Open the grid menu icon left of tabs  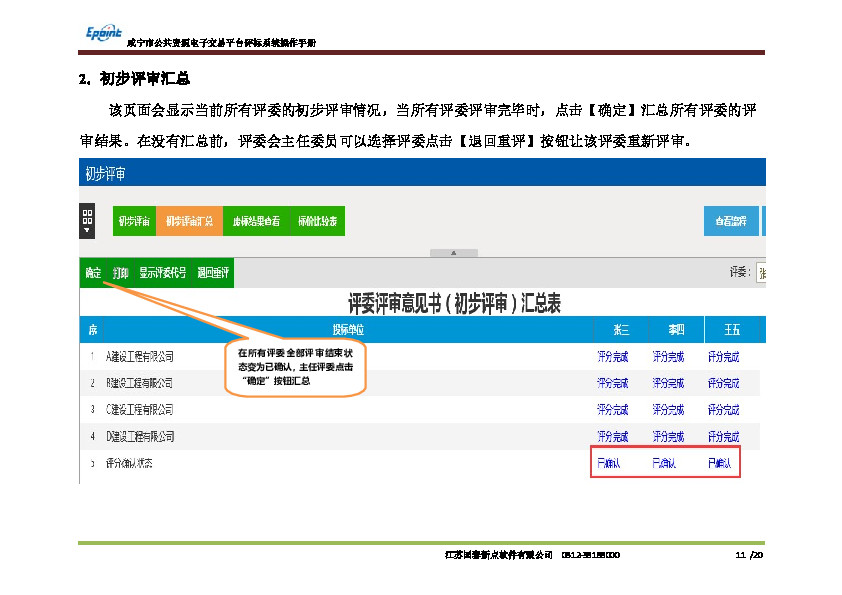click(87, 220)
